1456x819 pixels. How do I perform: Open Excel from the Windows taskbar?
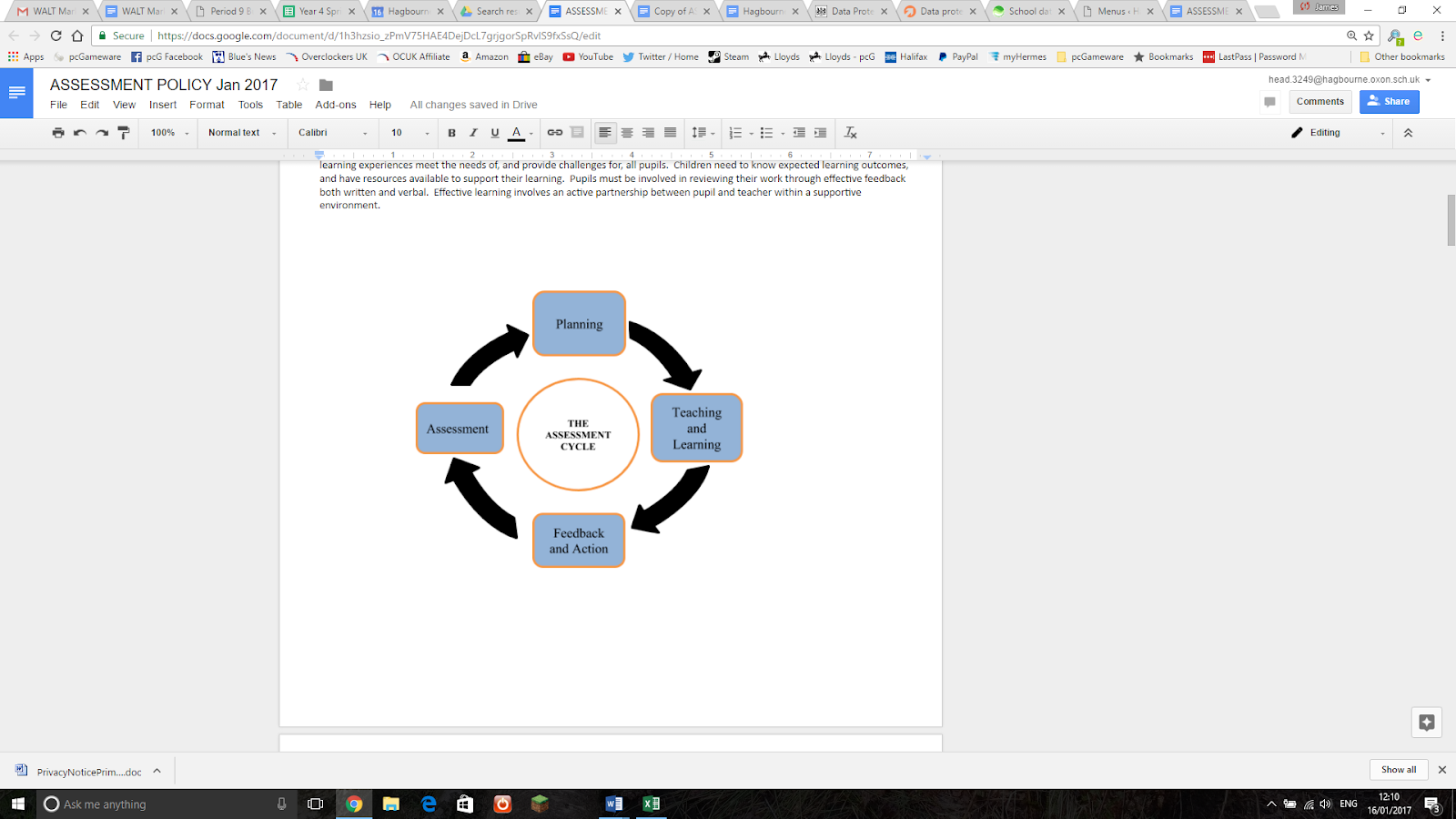point(651,804)
